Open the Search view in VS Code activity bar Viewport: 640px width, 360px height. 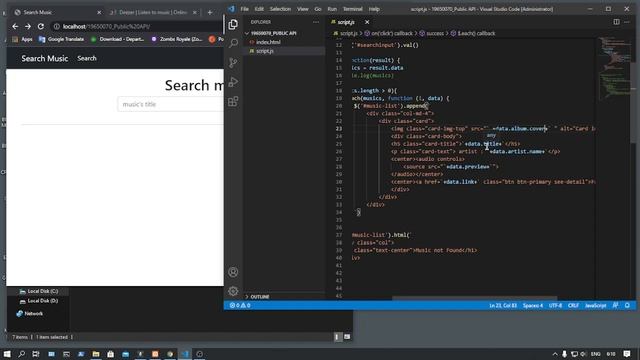pos(233,43)
